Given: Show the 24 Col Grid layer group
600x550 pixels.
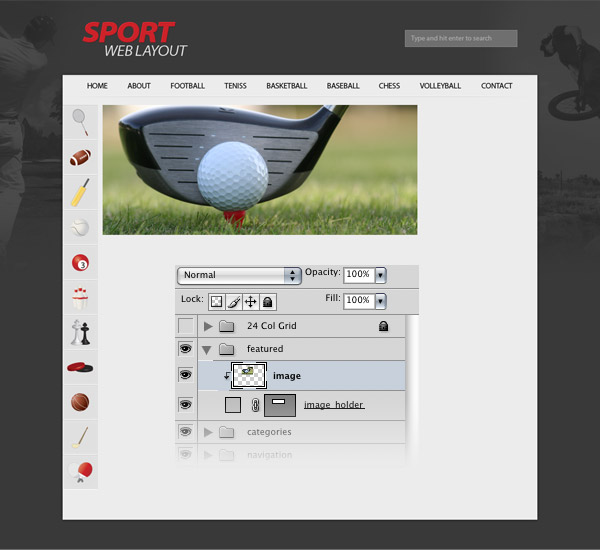Looking at the screenshot, I should [x=186, y=326].
